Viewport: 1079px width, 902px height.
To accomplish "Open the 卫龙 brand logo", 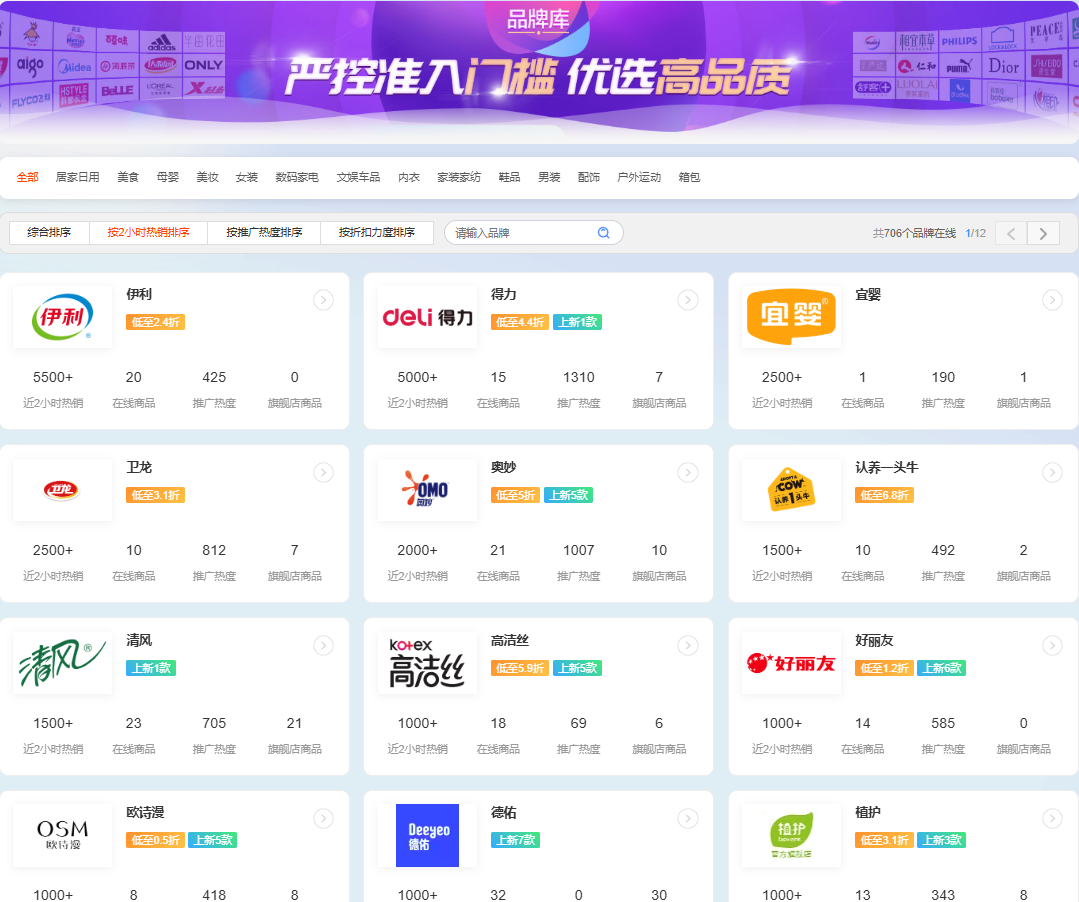I will [63, 490].
